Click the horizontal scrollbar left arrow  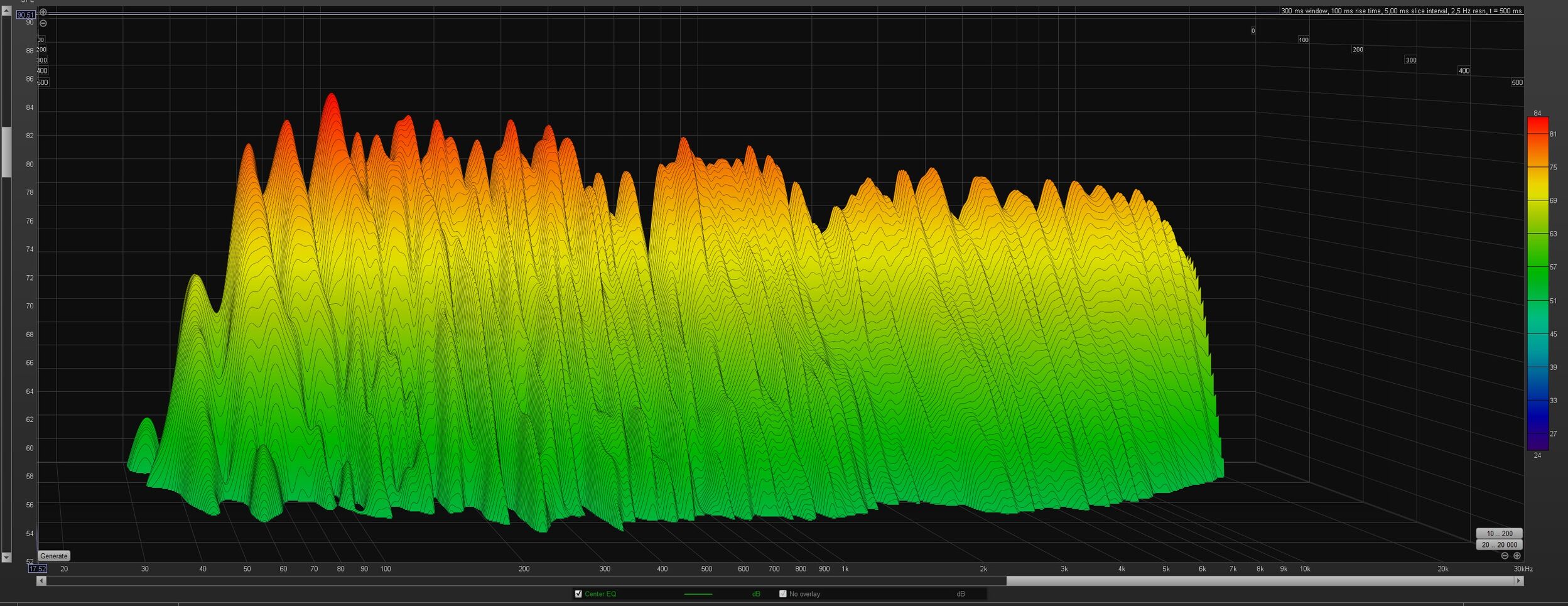tap(41, 581)
